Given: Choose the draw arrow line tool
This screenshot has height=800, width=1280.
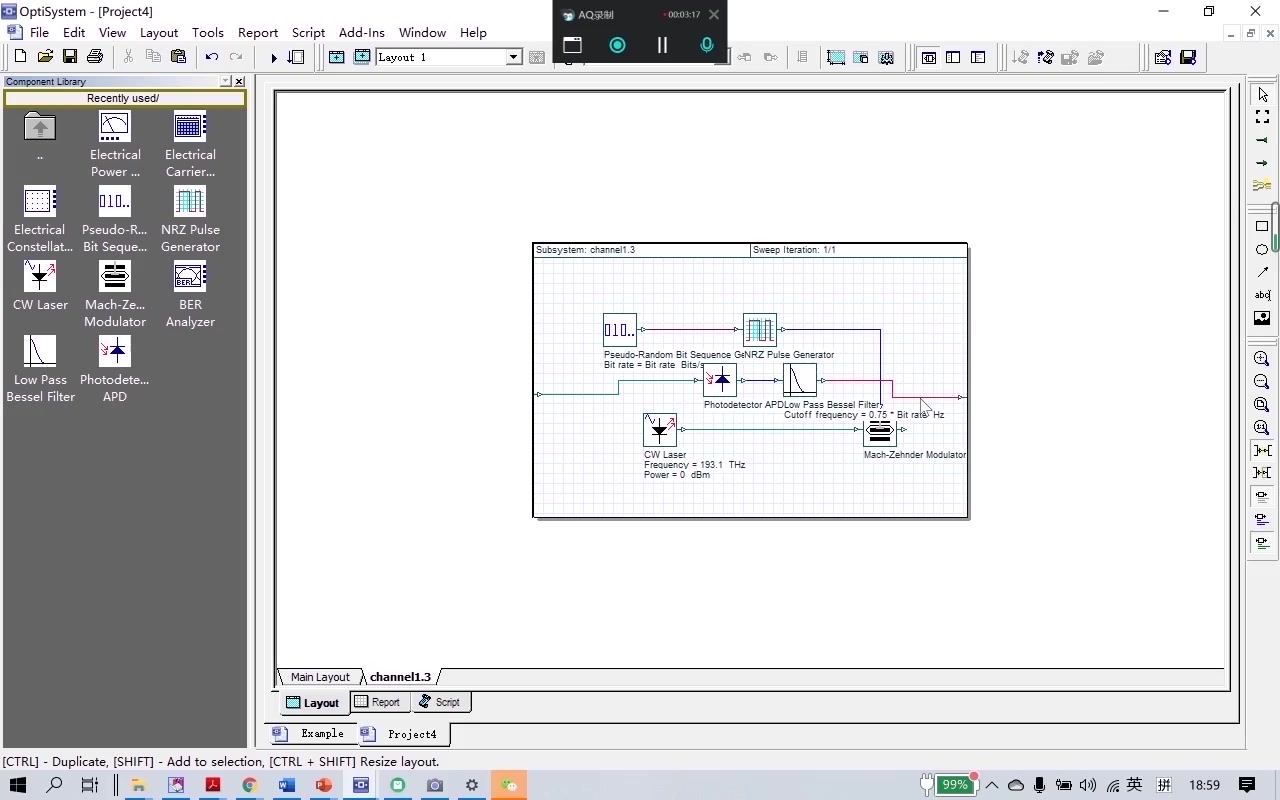Looking at the screenshot, I should (1262, 272).
